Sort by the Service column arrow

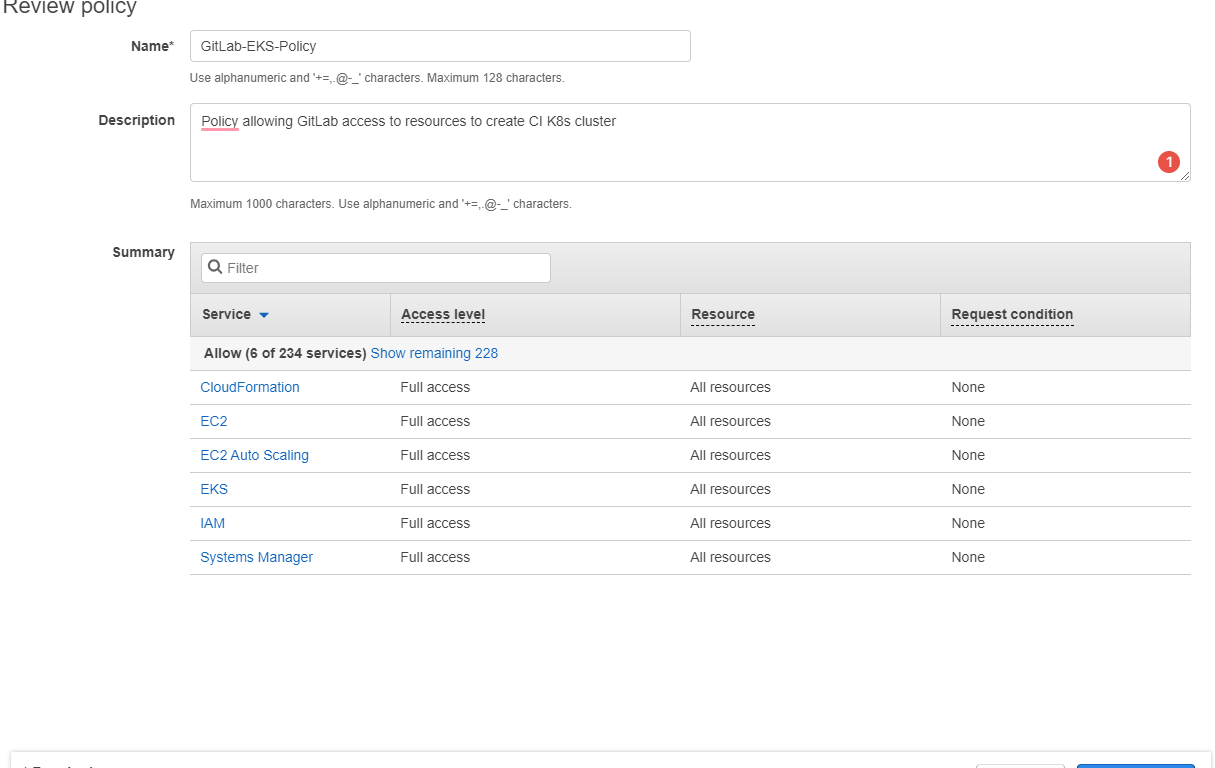(x=264, y=315)
